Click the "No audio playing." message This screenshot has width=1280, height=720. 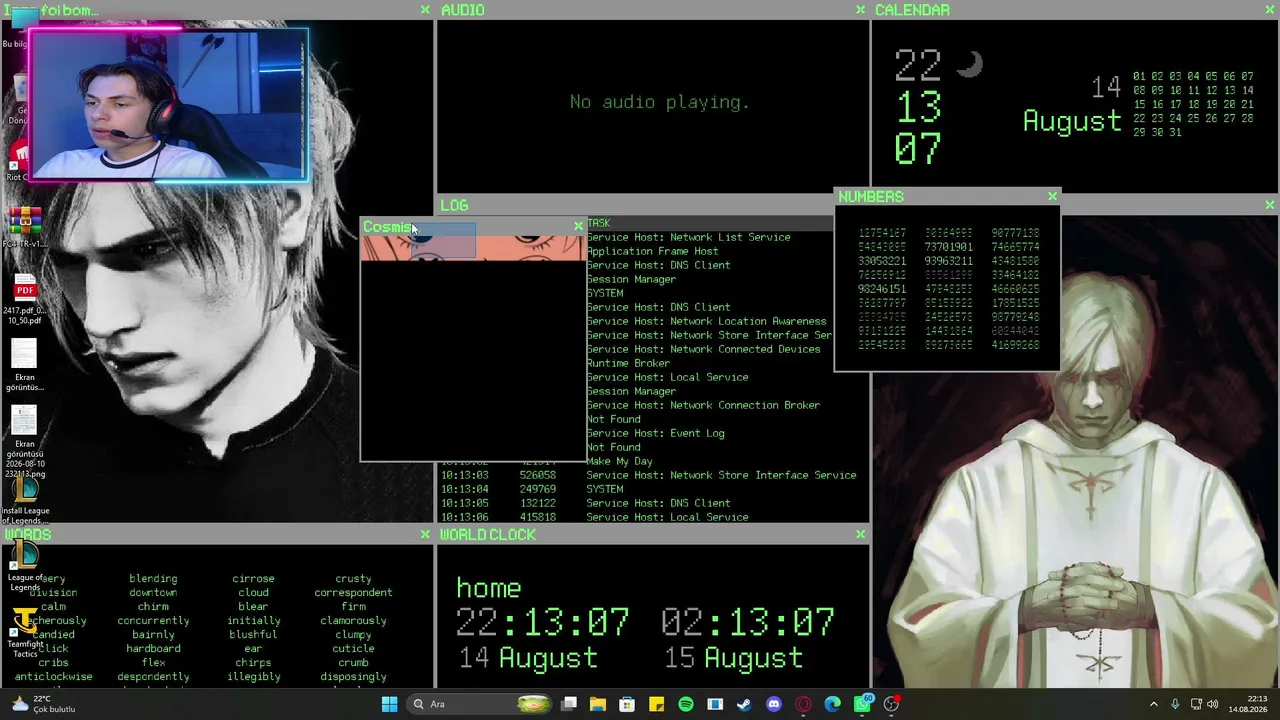click(660, 102)
